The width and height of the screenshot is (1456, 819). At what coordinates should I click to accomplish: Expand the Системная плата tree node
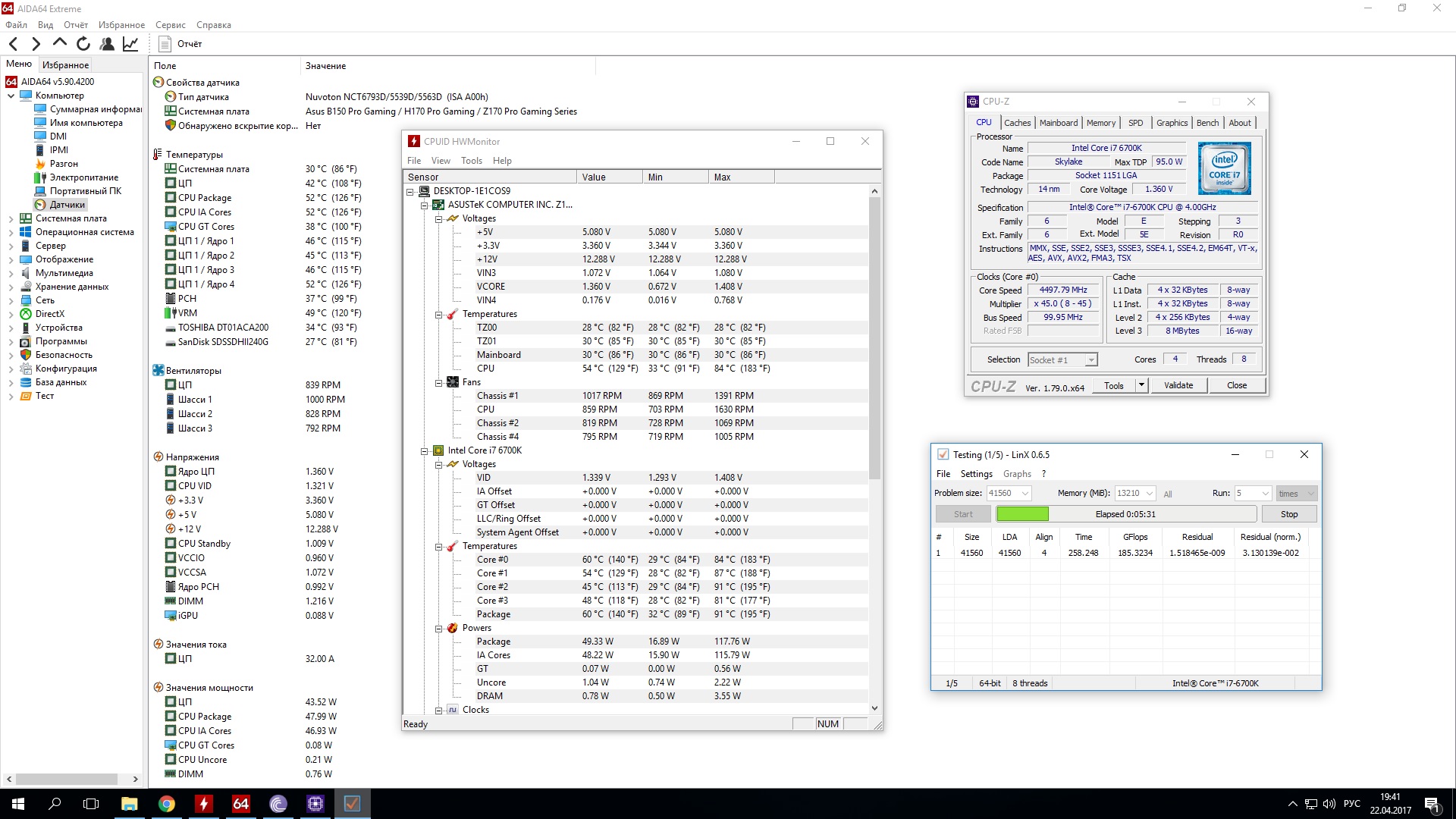(11, 218)
